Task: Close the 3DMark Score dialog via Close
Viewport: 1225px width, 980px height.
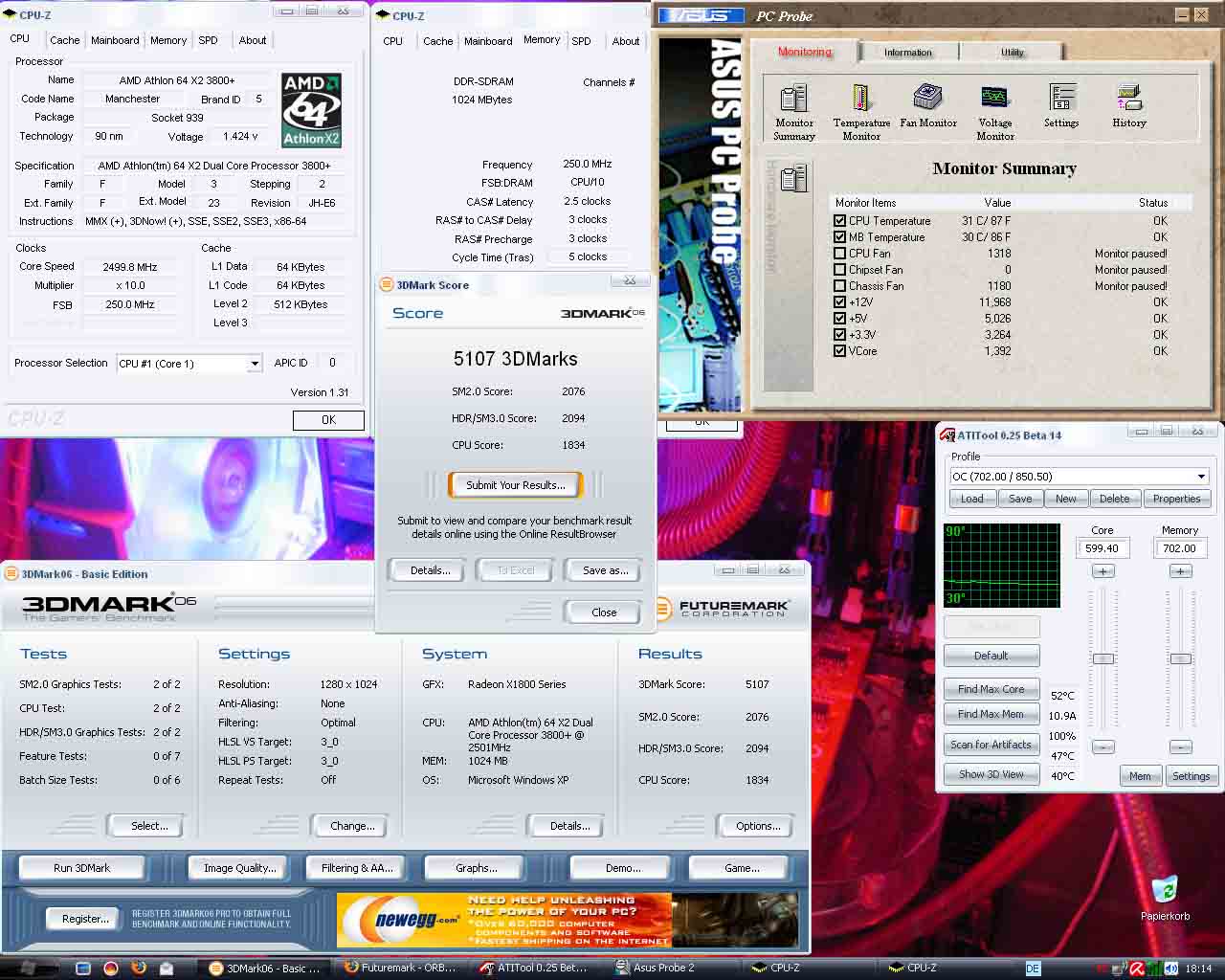Action: (604, 612)
